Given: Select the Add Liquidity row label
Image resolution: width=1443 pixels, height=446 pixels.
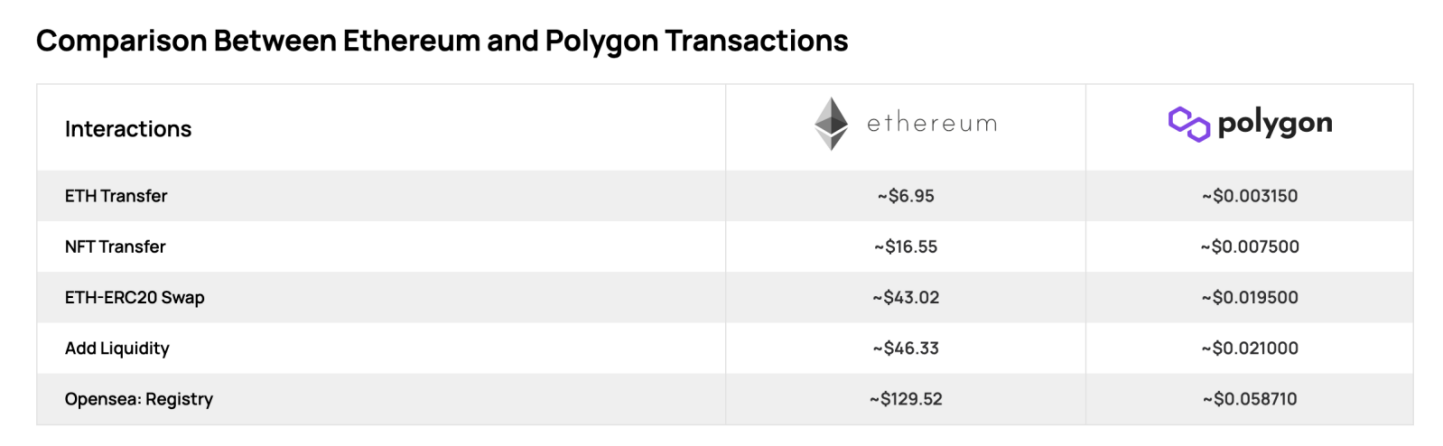Looking at the screenshot, I should click(x=117, y=349).
